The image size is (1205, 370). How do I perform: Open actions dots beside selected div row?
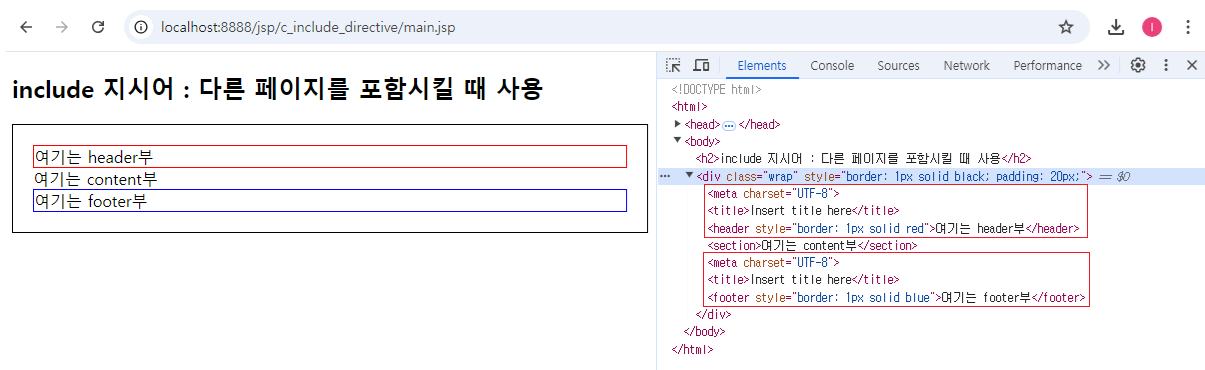pos(665,176)
